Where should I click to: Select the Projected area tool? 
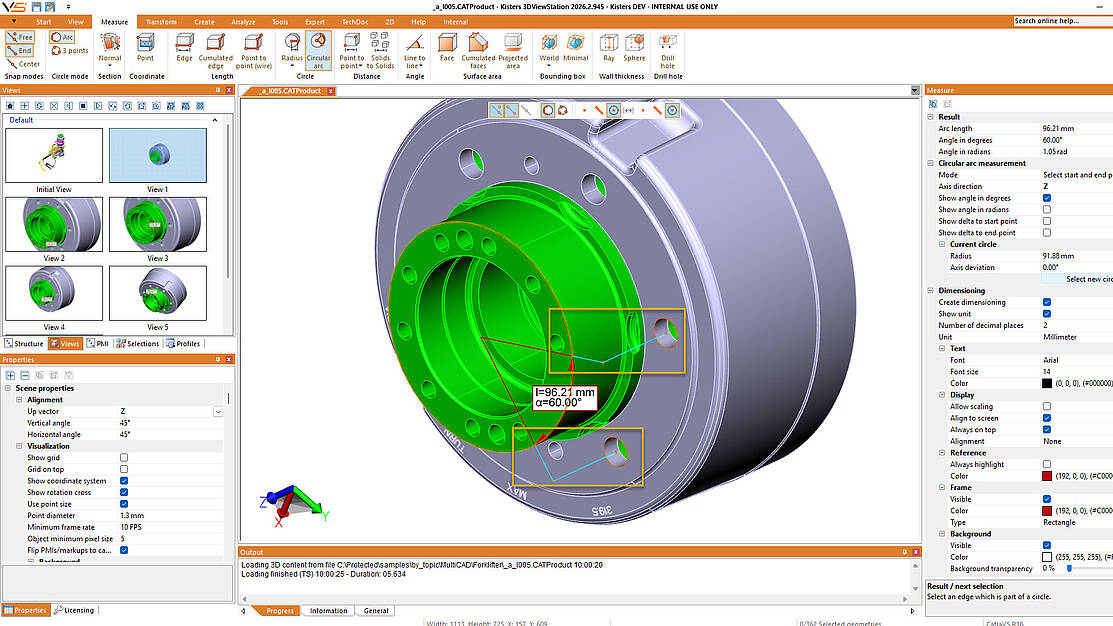point(512,50)
